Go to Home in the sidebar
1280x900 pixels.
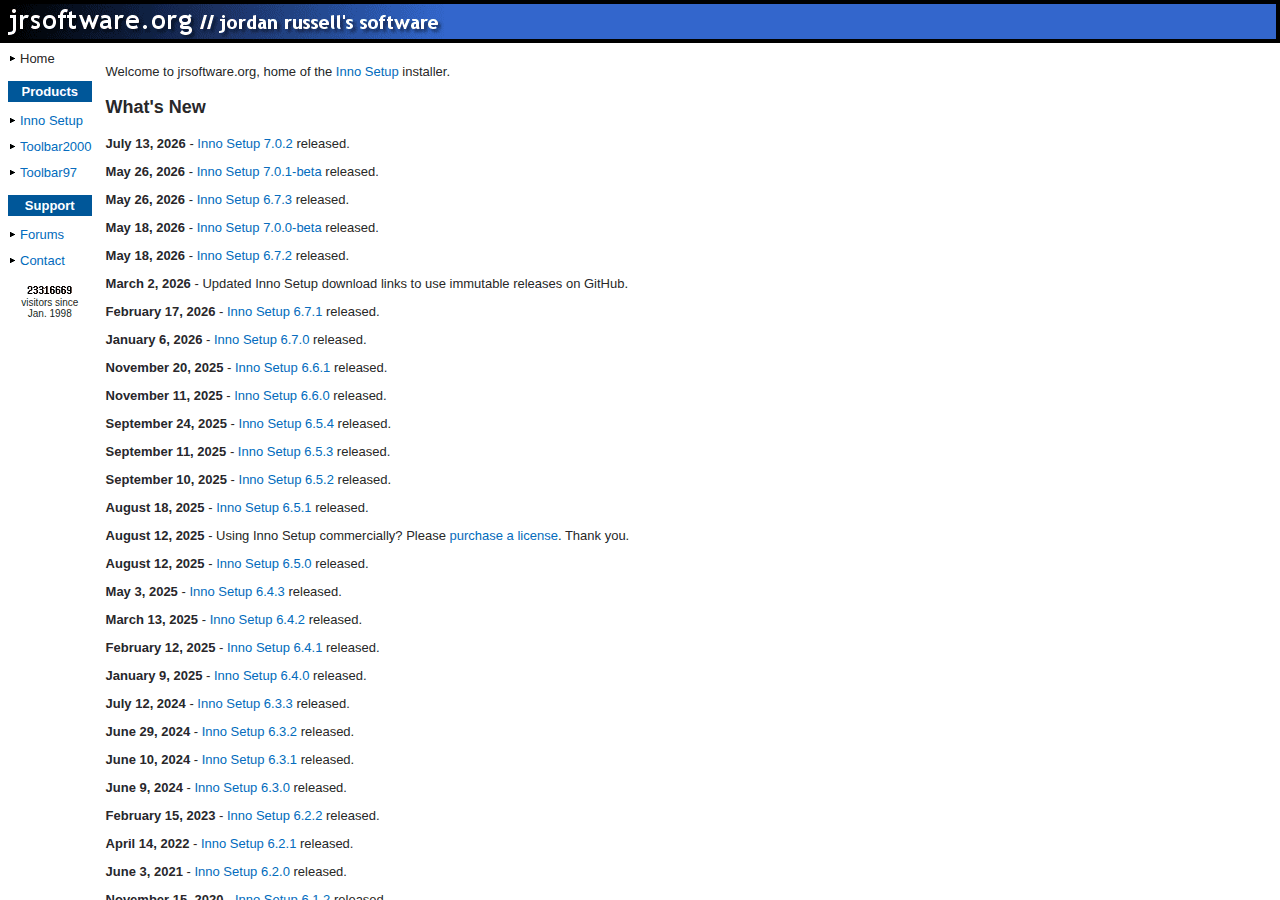tap(37, 59)
